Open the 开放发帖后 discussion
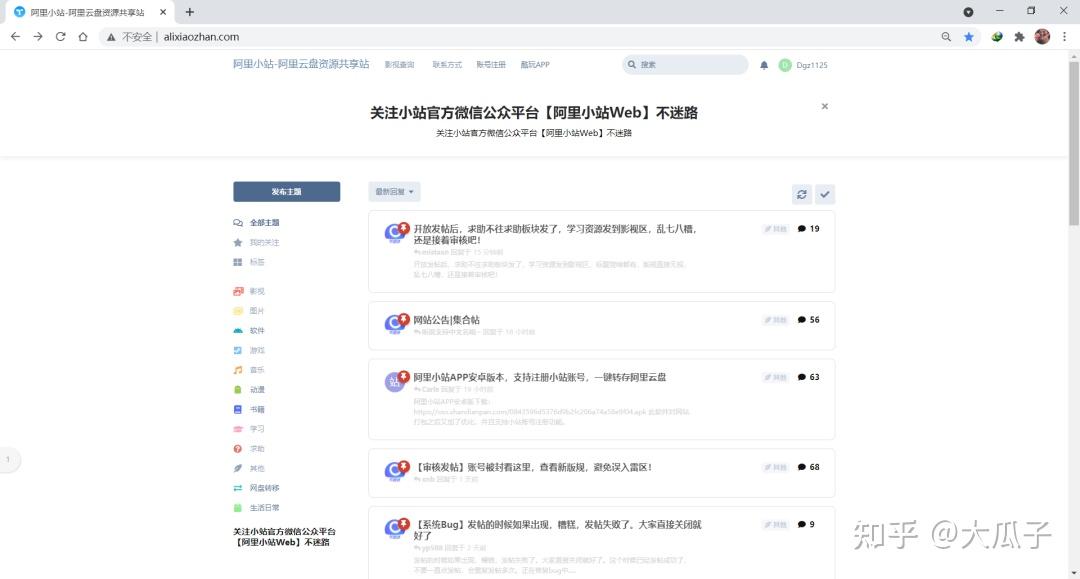The height and width of the screenshot is (579, 1080). click(555, 234)
